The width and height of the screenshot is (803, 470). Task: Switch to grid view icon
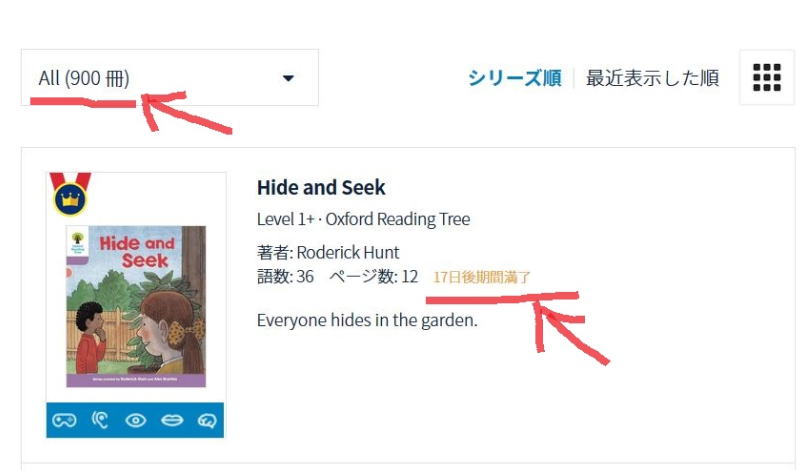click(x=767, y=78)
